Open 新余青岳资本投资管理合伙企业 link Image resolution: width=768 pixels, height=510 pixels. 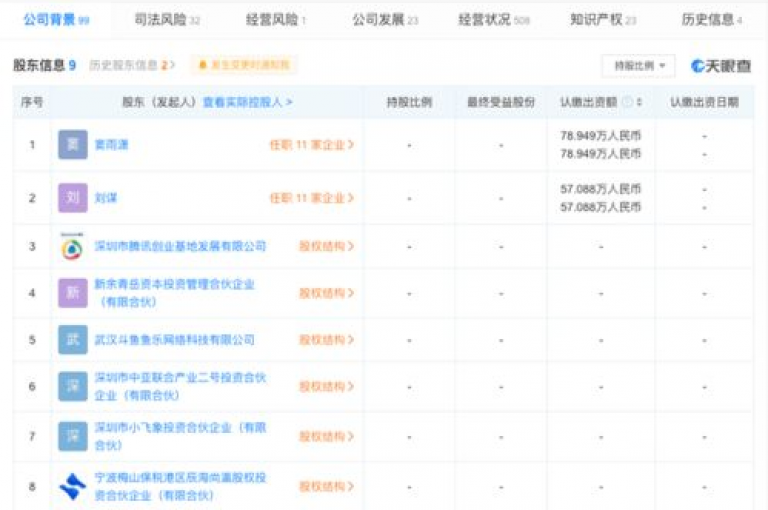(174, 293)
